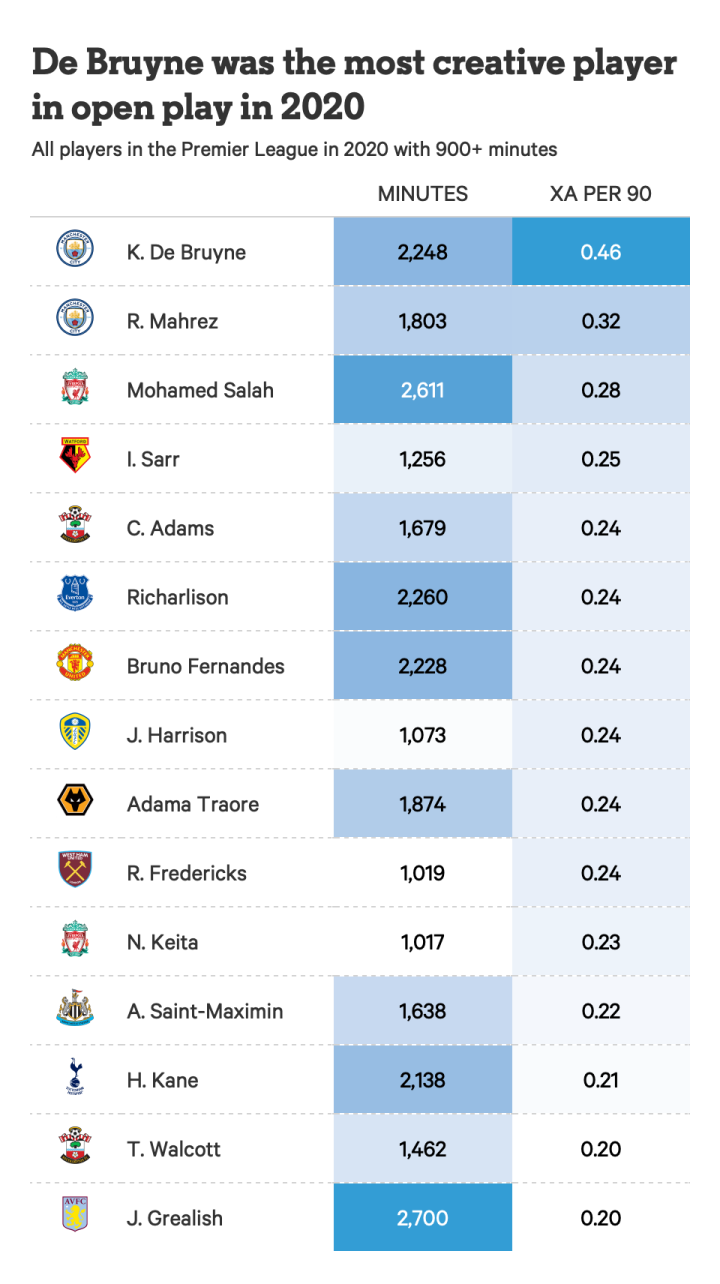The width and height of the screenshot is (720, 1284).
Task: Select the R. Mahrez player name
Action: coord(172,321)
